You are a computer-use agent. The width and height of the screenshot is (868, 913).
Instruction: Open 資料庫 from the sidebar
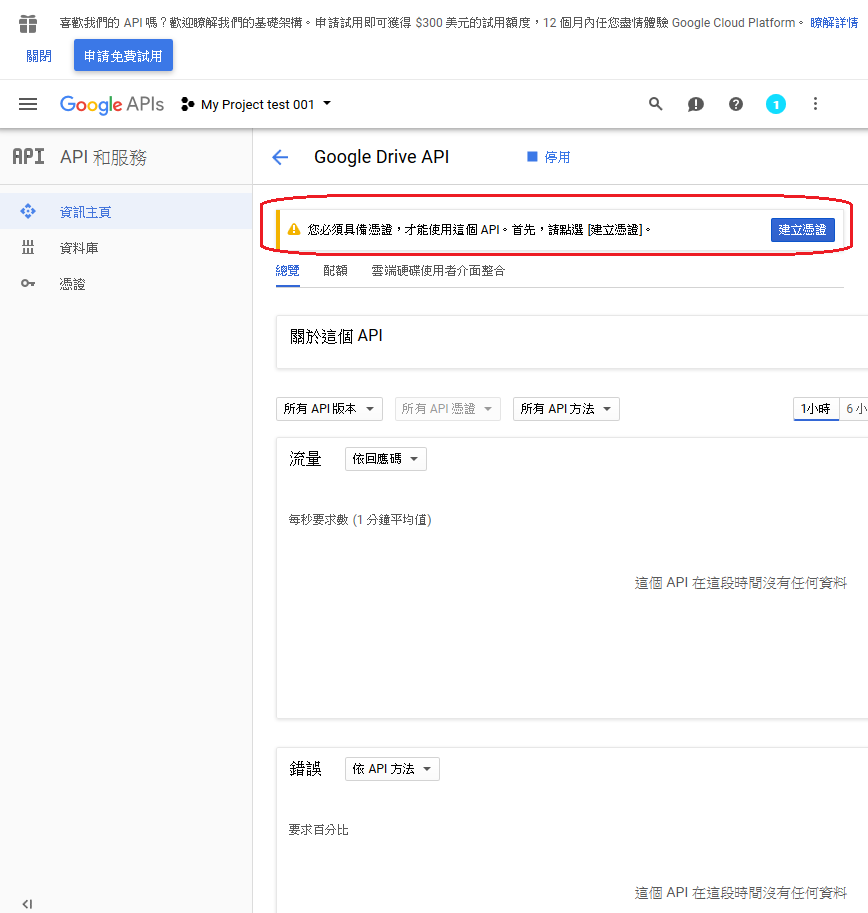[x=85, y=247]
